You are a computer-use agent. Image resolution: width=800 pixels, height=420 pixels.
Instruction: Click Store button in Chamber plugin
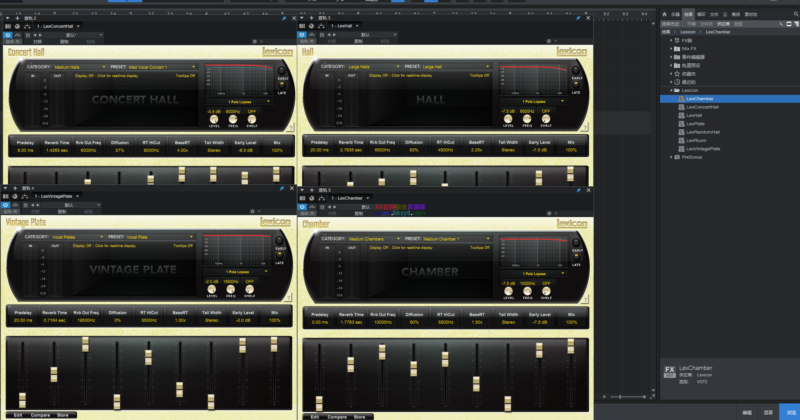(360, 417)
